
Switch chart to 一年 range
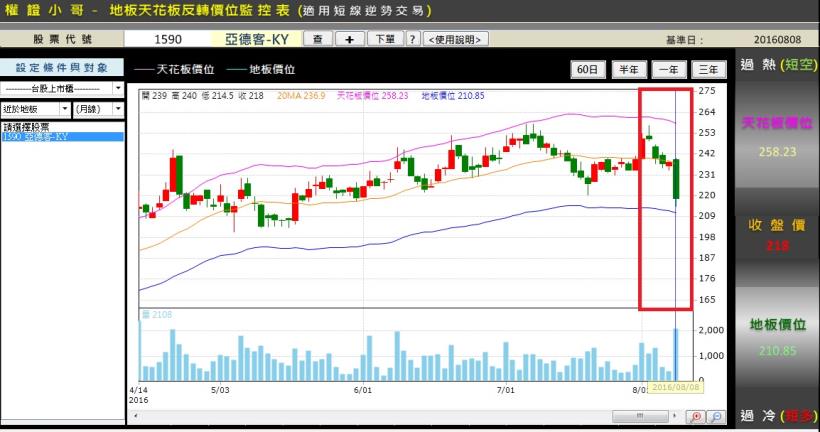(668, 70)
